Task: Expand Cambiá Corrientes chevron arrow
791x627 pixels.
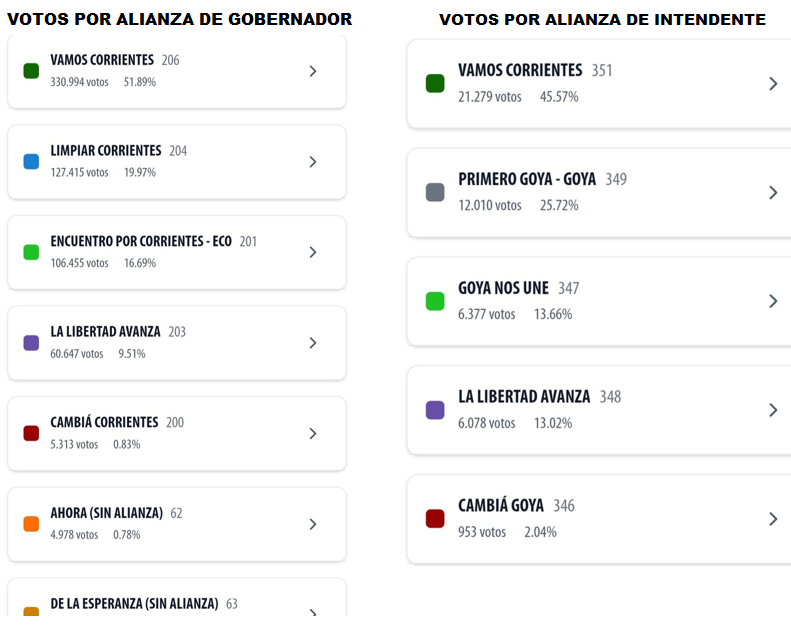Action: point(313,434)
